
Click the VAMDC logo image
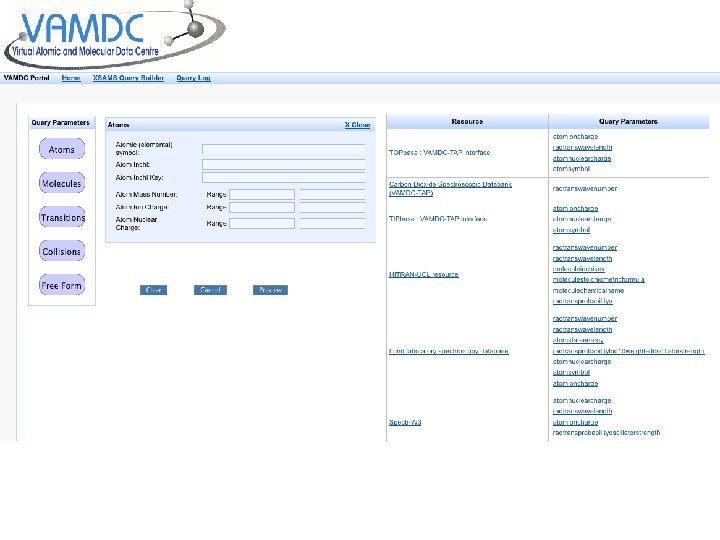115,35
